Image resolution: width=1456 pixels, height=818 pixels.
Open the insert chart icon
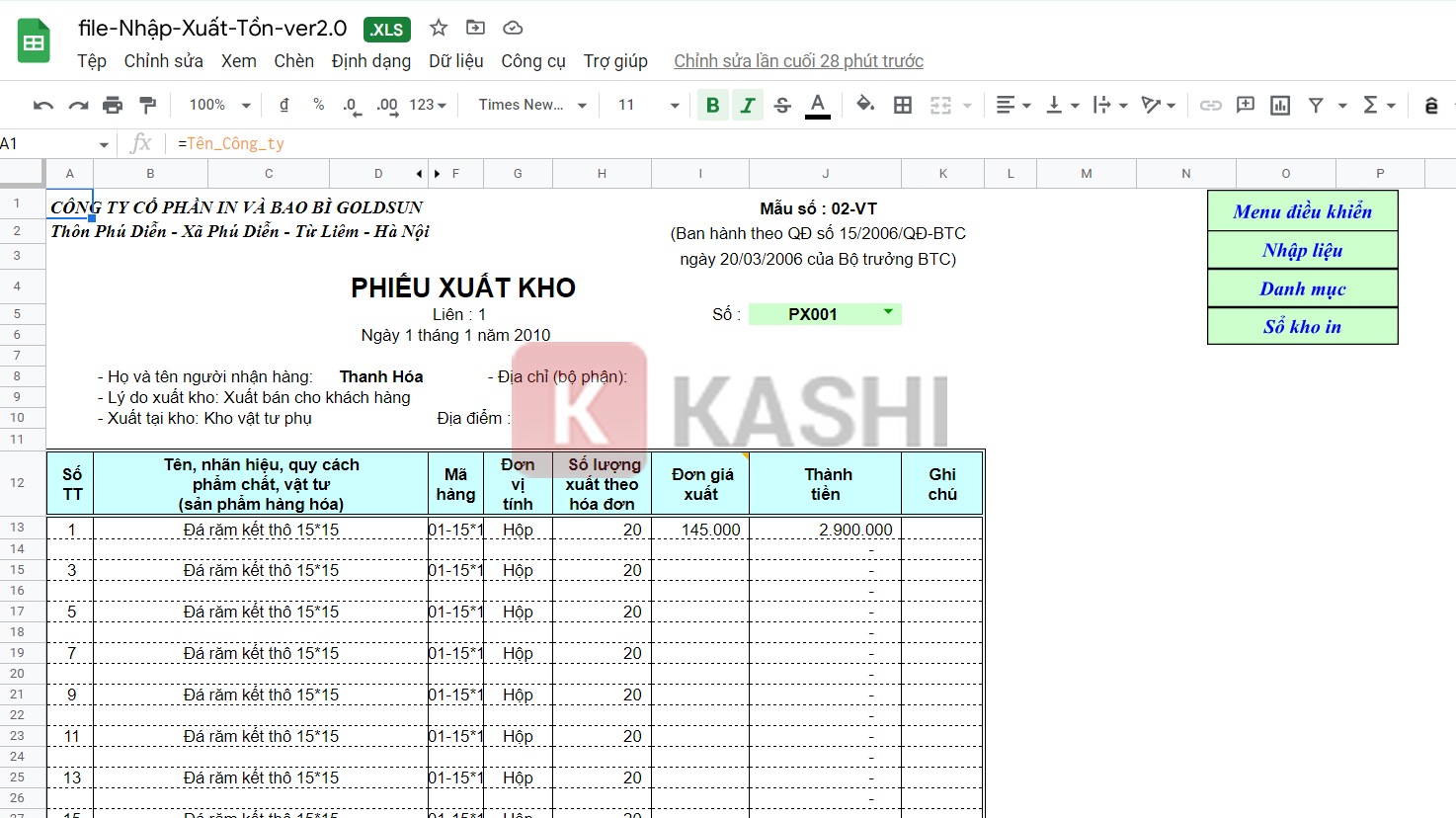1280,104
